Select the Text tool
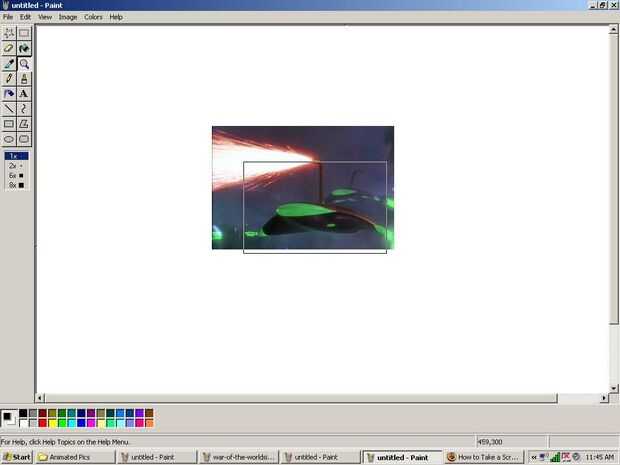This screenshot has height=465, width=620. point(24,93)
